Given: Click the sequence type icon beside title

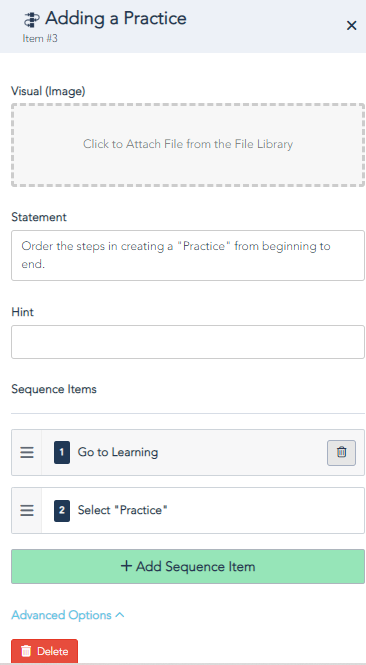Looking at the screenshot, I should click(32, 20).
